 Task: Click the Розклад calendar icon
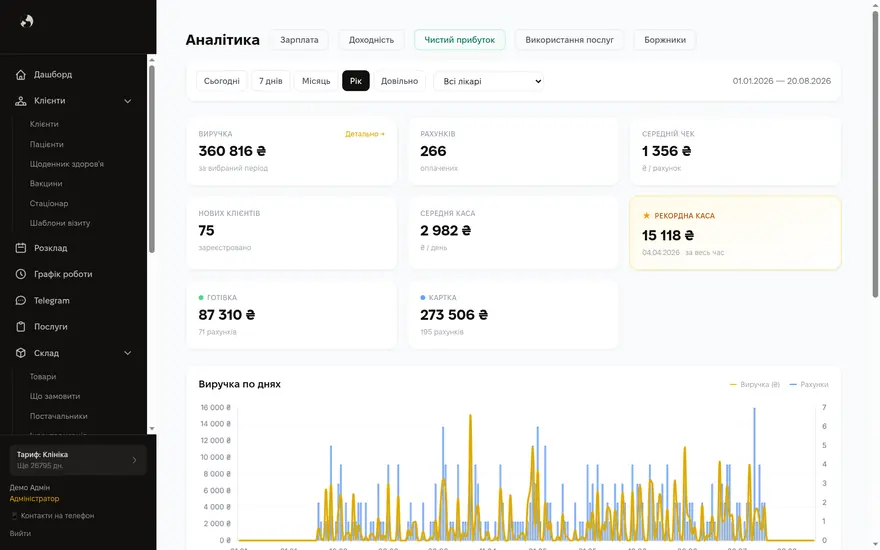tap(21, 248)
